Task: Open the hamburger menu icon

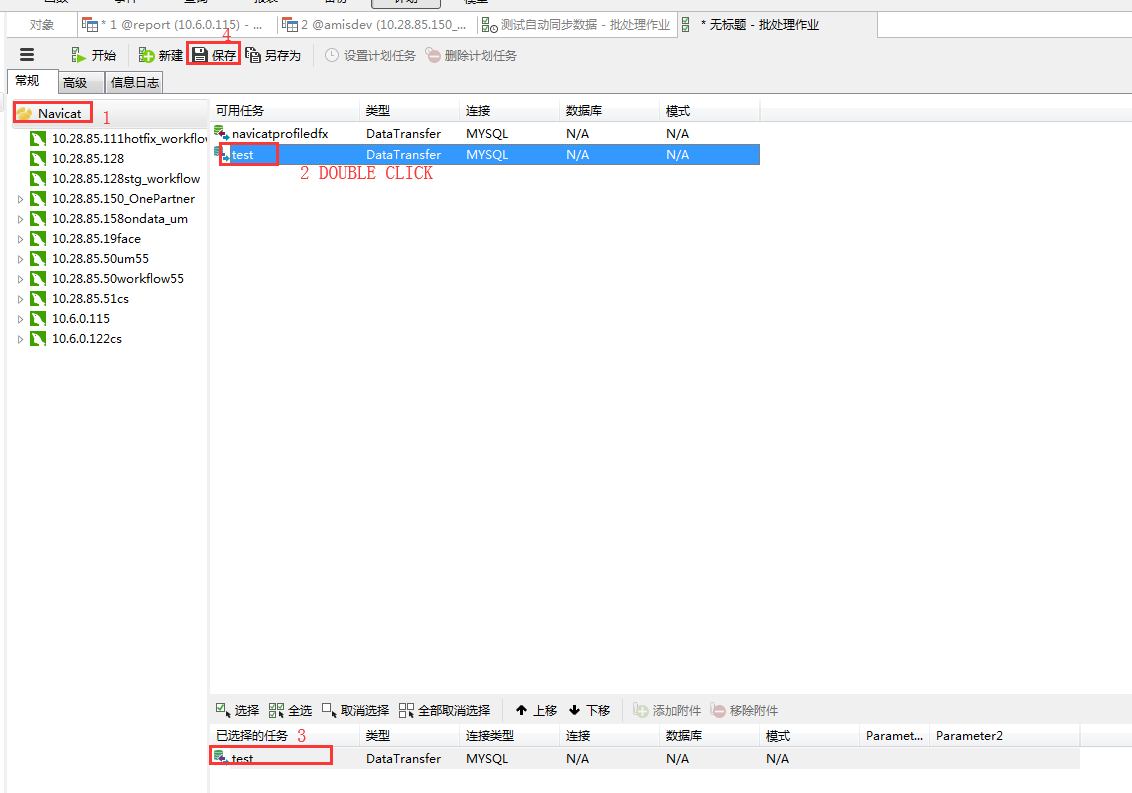Action: (x=27, y=55)
